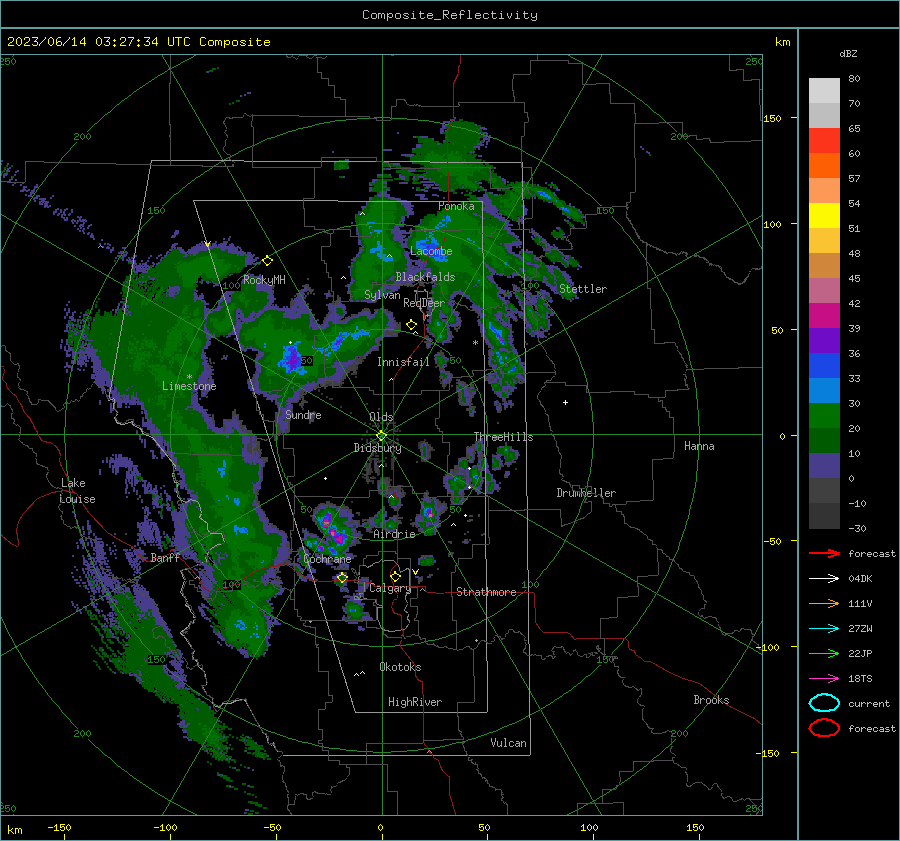Click the Ponoka city label

pyautogui.click(x=456, y=206)
